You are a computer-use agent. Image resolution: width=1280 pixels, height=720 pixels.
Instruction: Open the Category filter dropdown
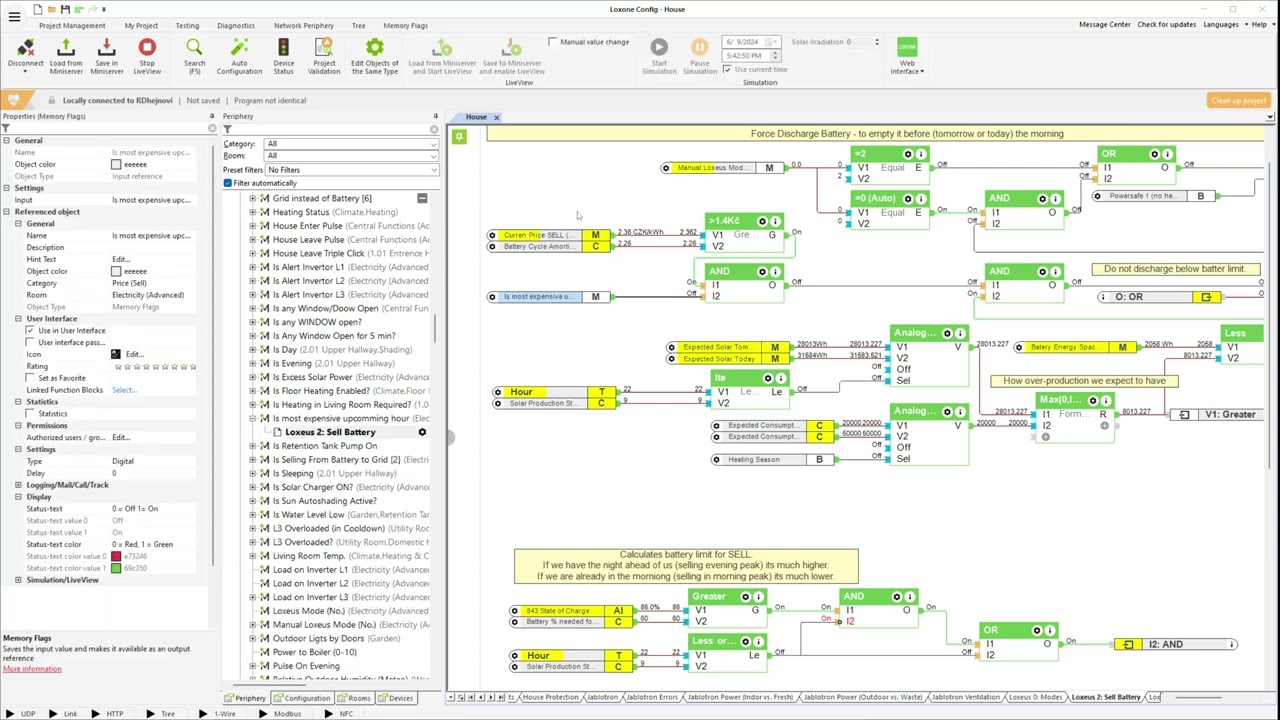click(351, 144)
